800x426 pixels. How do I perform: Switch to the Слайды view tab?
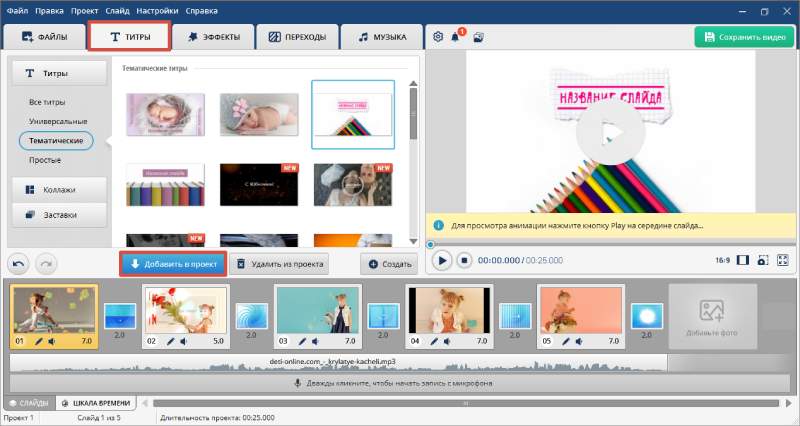tap(29, 403)
